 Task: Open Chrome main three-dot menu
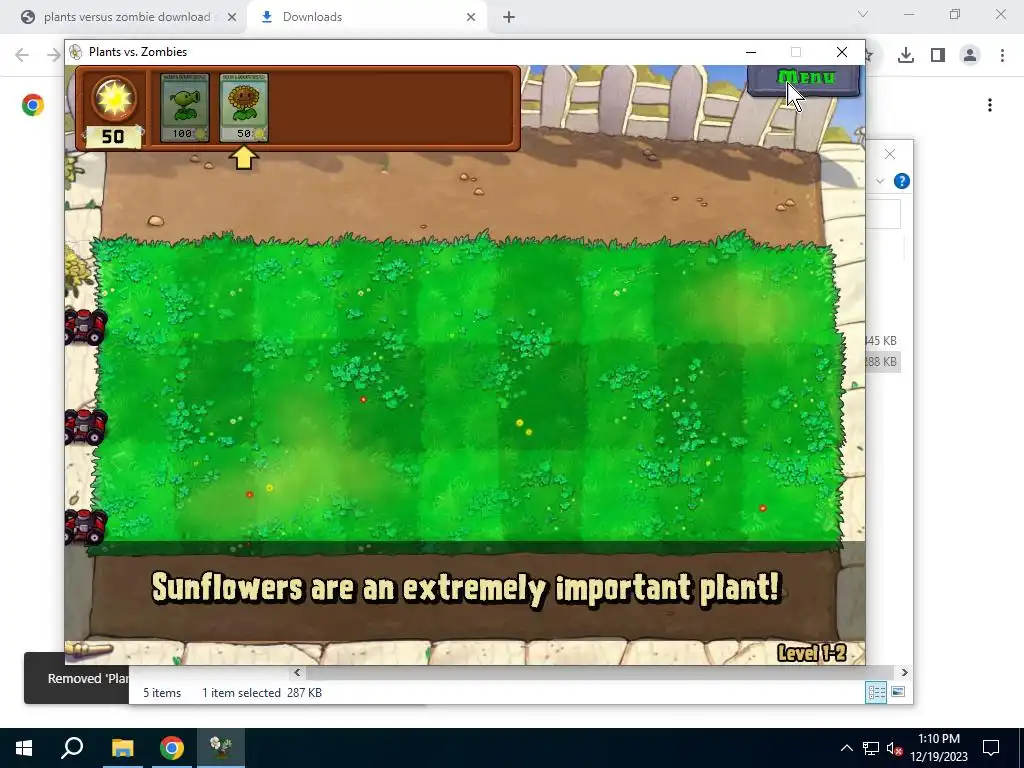pos(1002,55)
